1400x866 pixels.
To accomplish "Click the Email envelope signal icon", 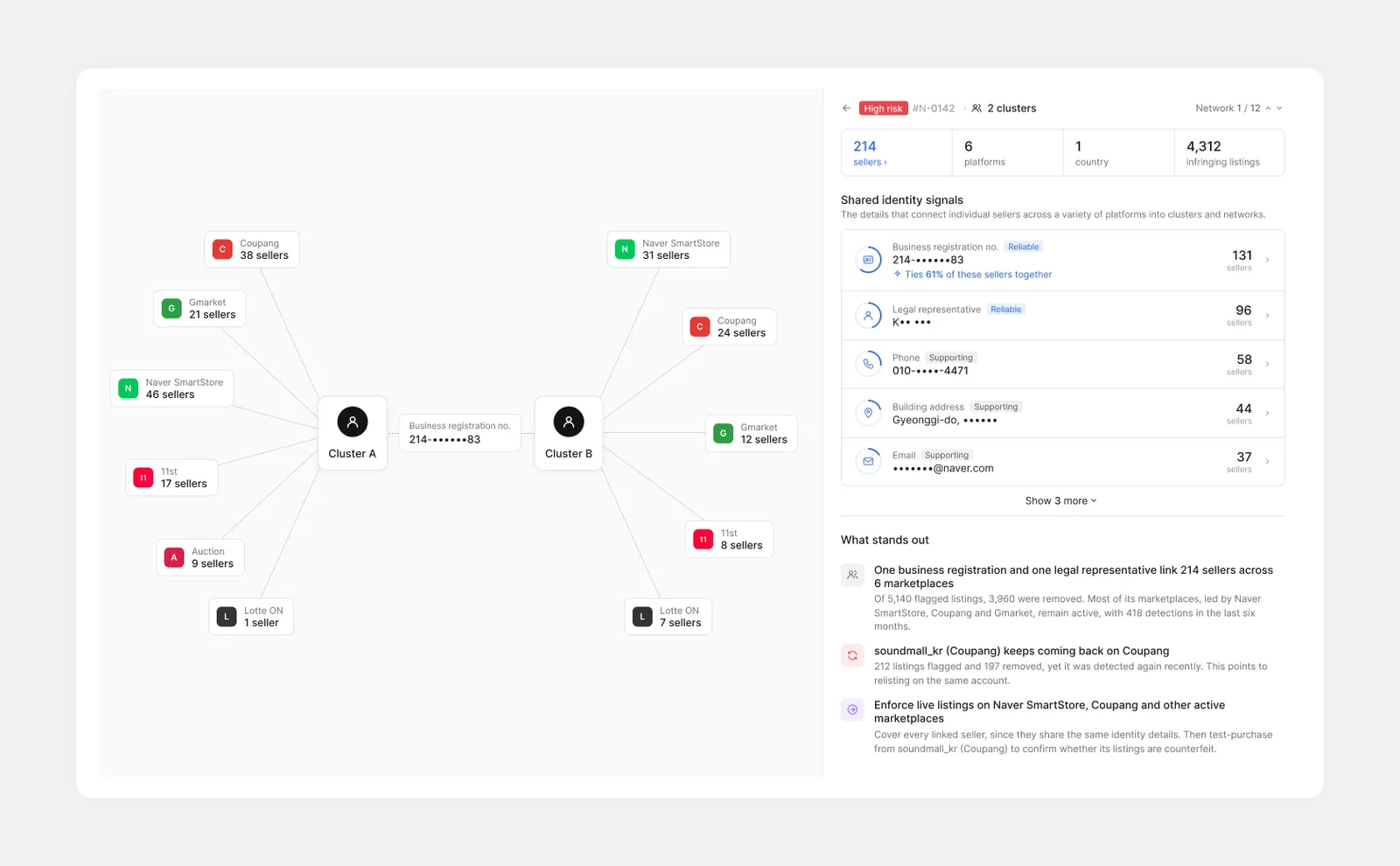I will tap(868, 461).
